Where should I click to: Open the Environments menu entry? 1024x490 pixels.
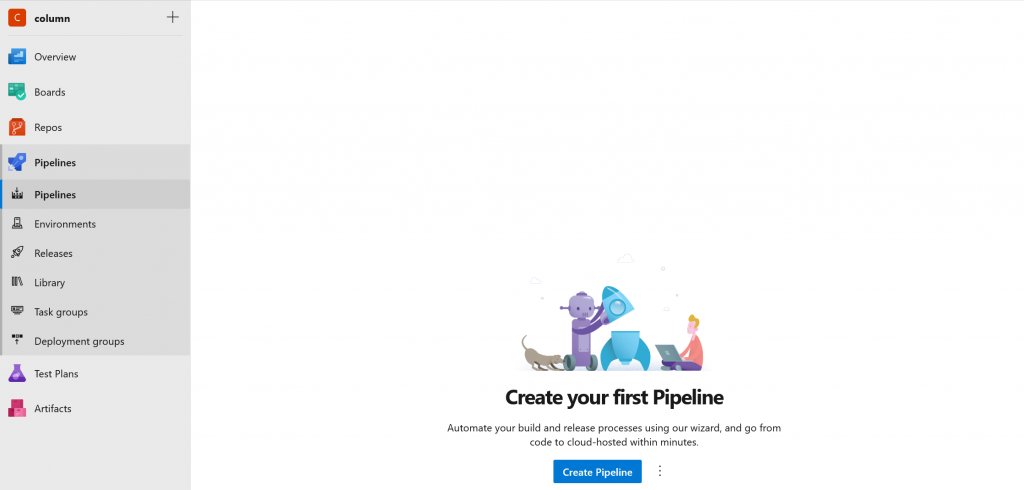point(95,224)
